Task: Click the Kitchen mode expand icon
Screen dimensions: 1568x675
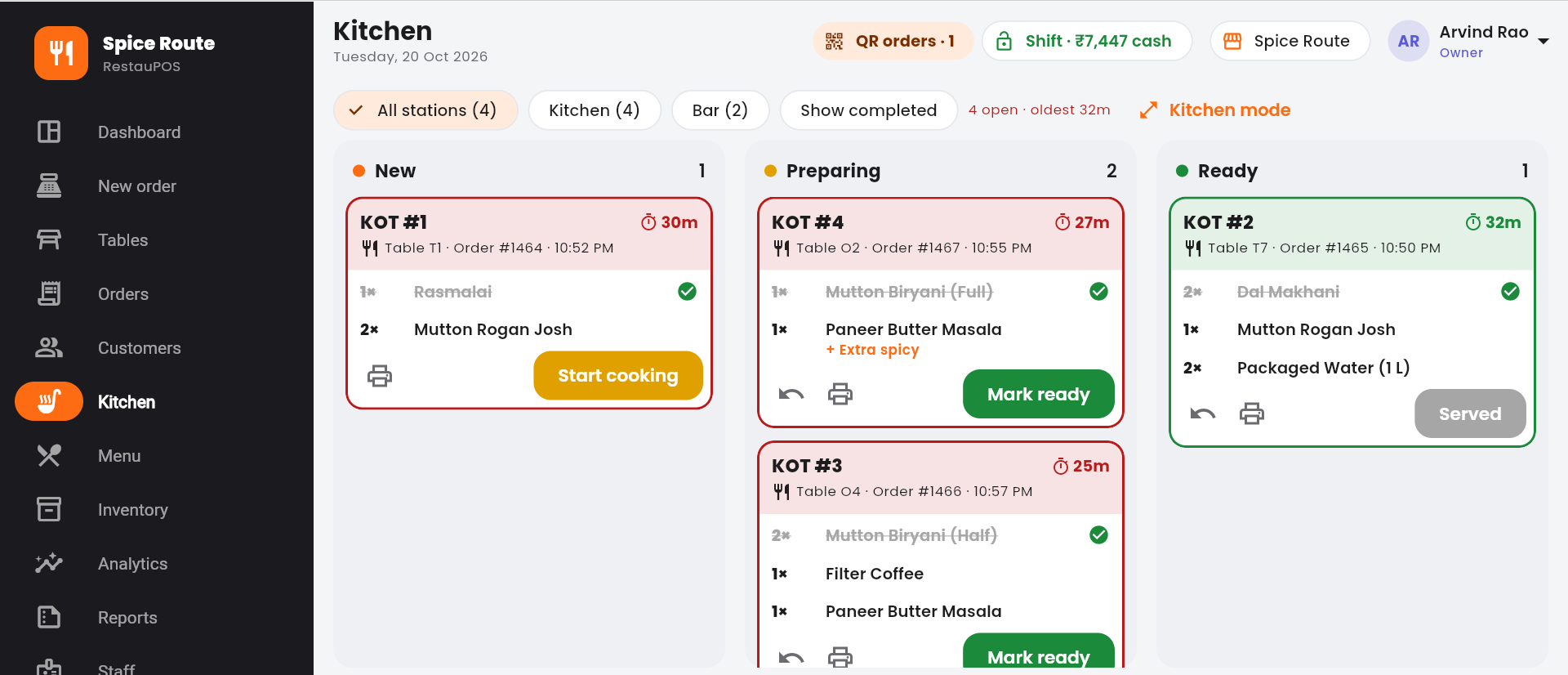Action: (1149, 110)
